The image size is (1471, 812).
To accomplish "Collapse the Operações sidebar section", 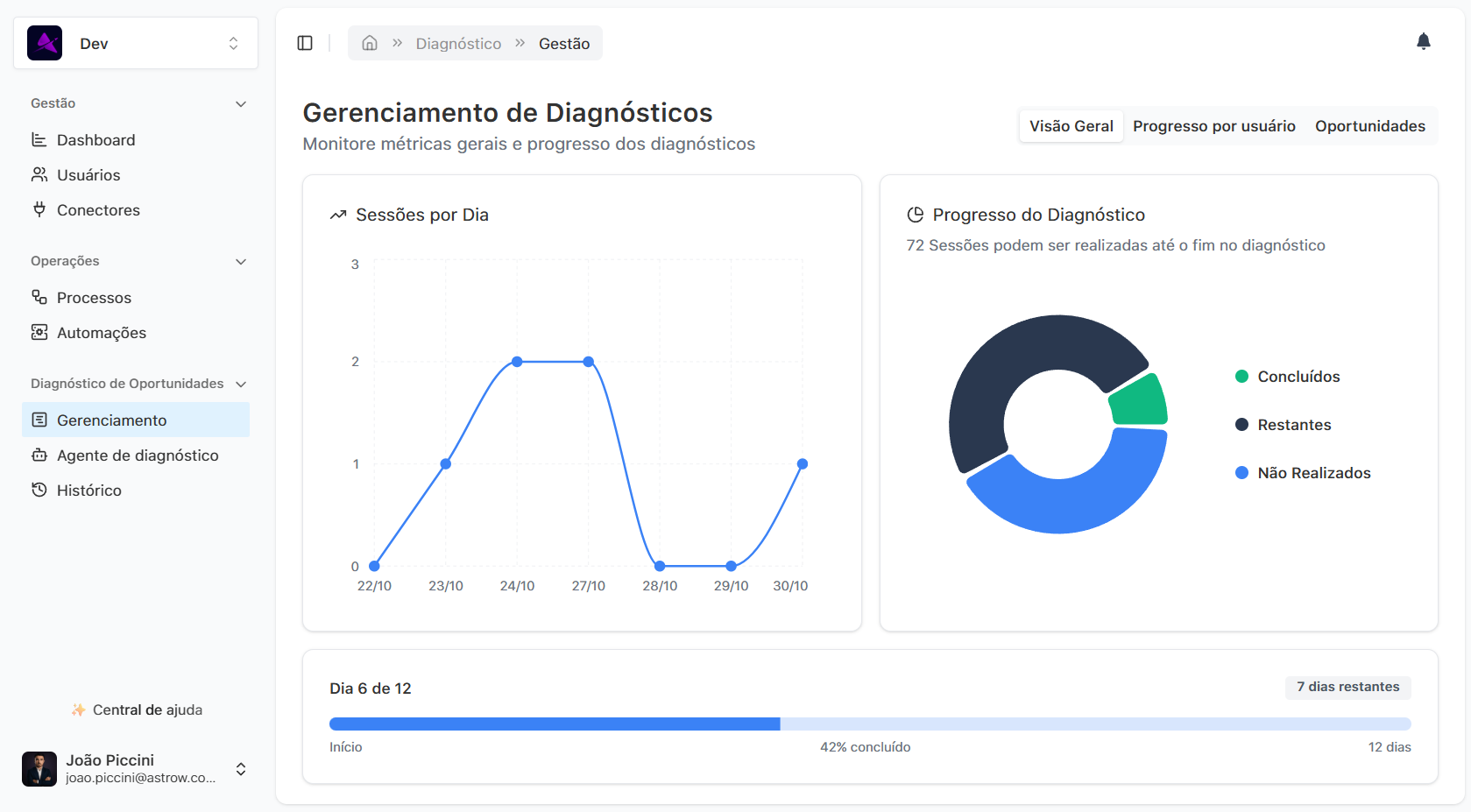I will click(x=241, y=262).
